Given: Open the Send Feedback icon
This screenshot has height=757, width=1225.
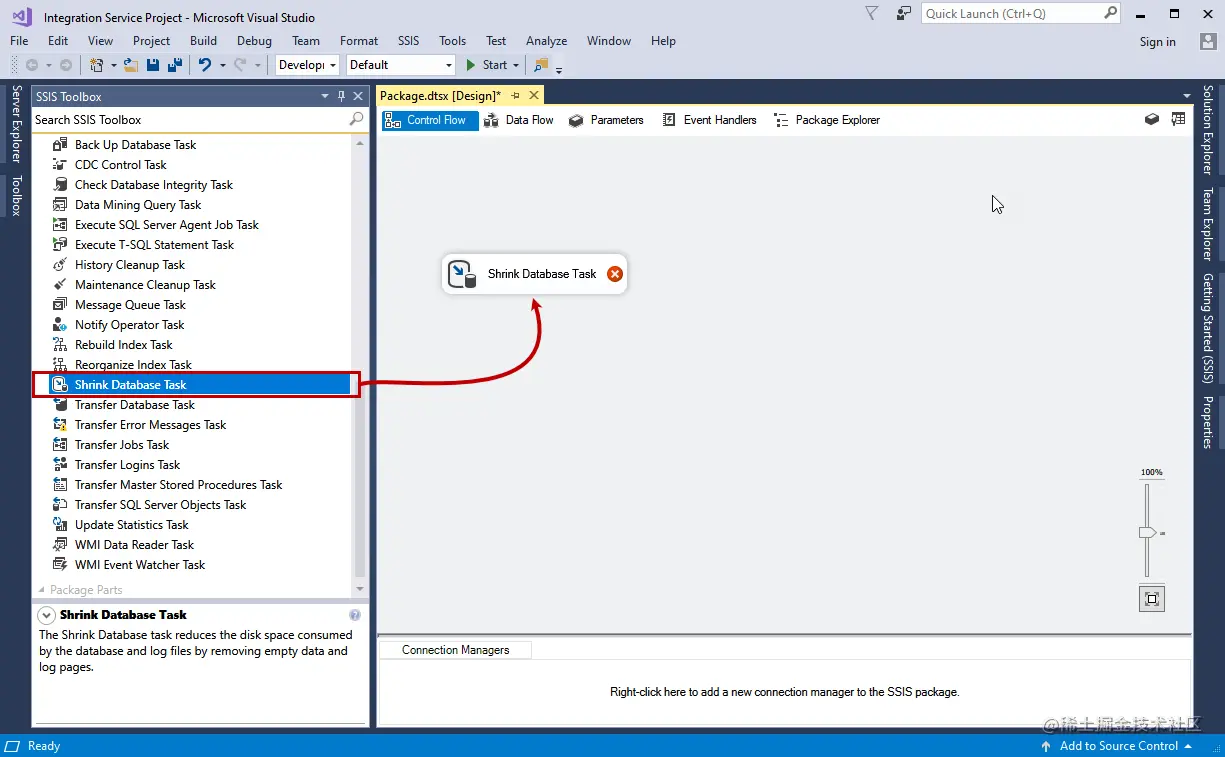Looking at the screenshot, I should pyautogui.click(x=904, y=14).
